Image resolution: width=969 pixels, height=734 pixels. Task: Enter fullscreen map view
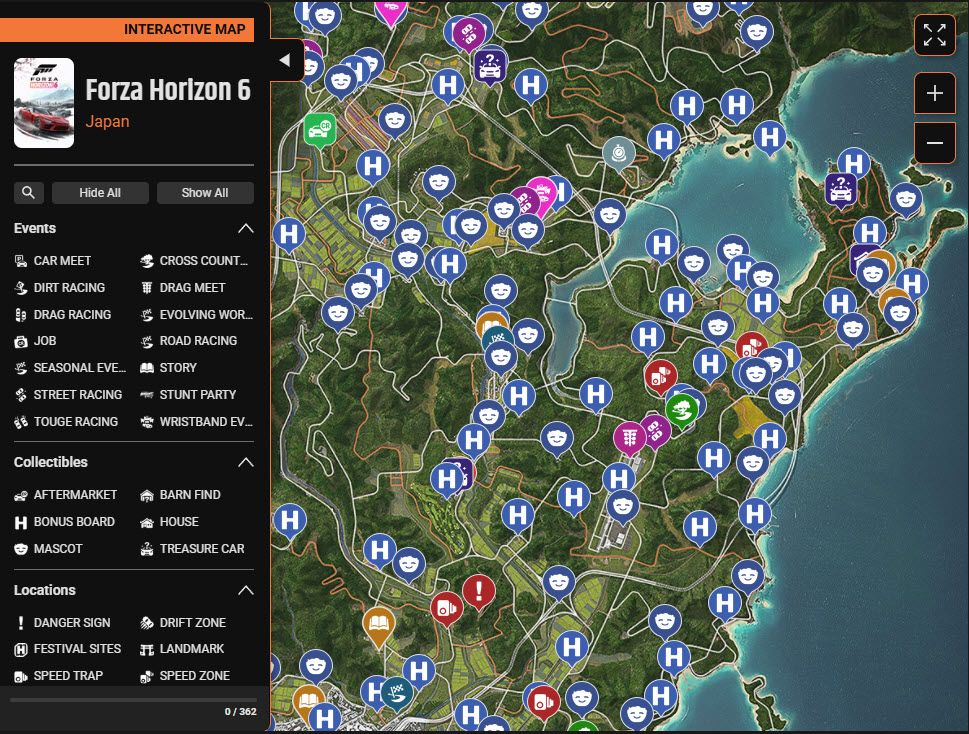[934, 35]
